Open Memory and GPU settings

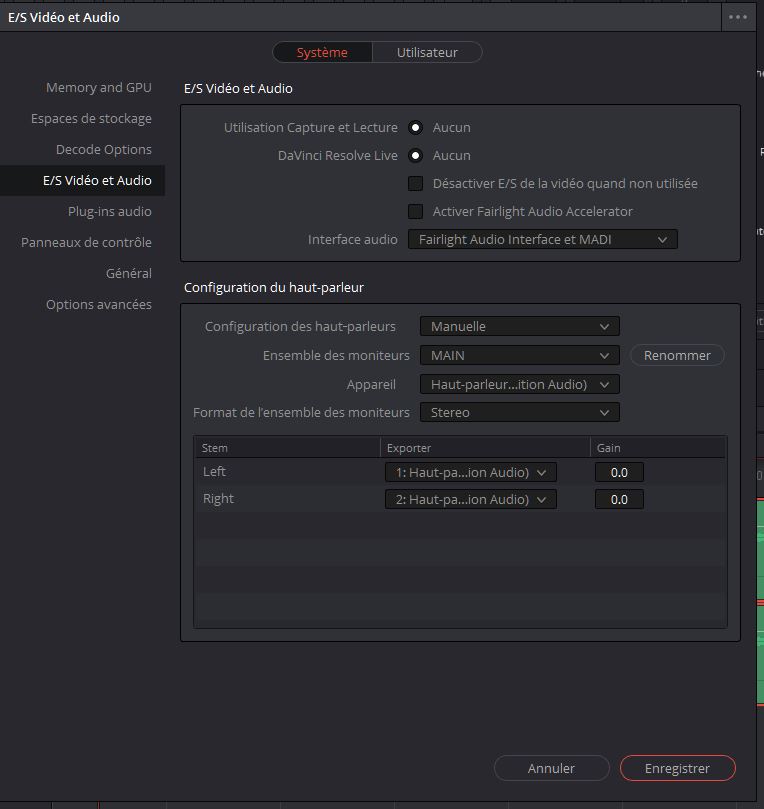(x=98, y=87)
